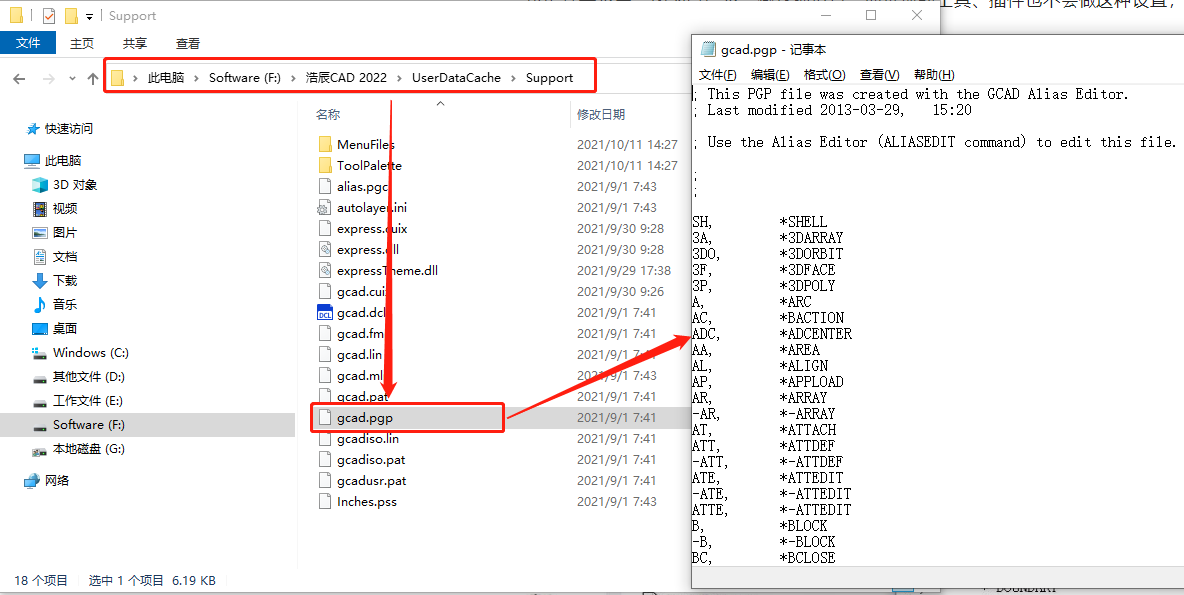The image size is (1184, 595).
Task: Select 网络 in the navigation pane
Action: click(x=57, y=480)
